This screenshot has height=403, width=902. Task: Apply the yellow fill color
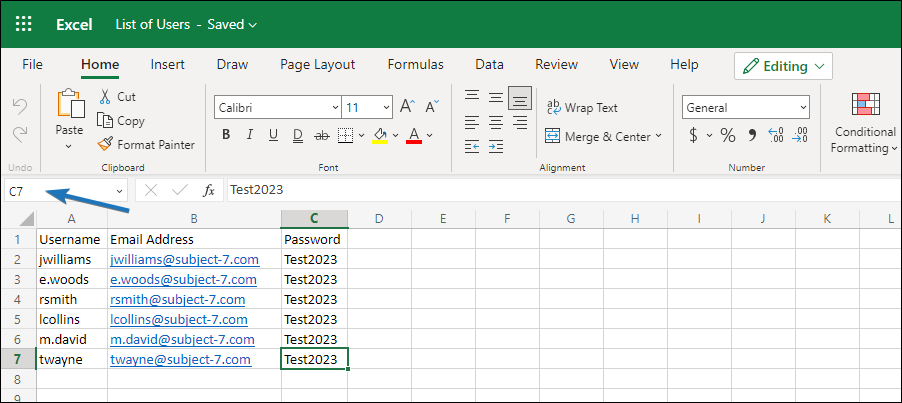pyautogui.click(x=379, y=135)
